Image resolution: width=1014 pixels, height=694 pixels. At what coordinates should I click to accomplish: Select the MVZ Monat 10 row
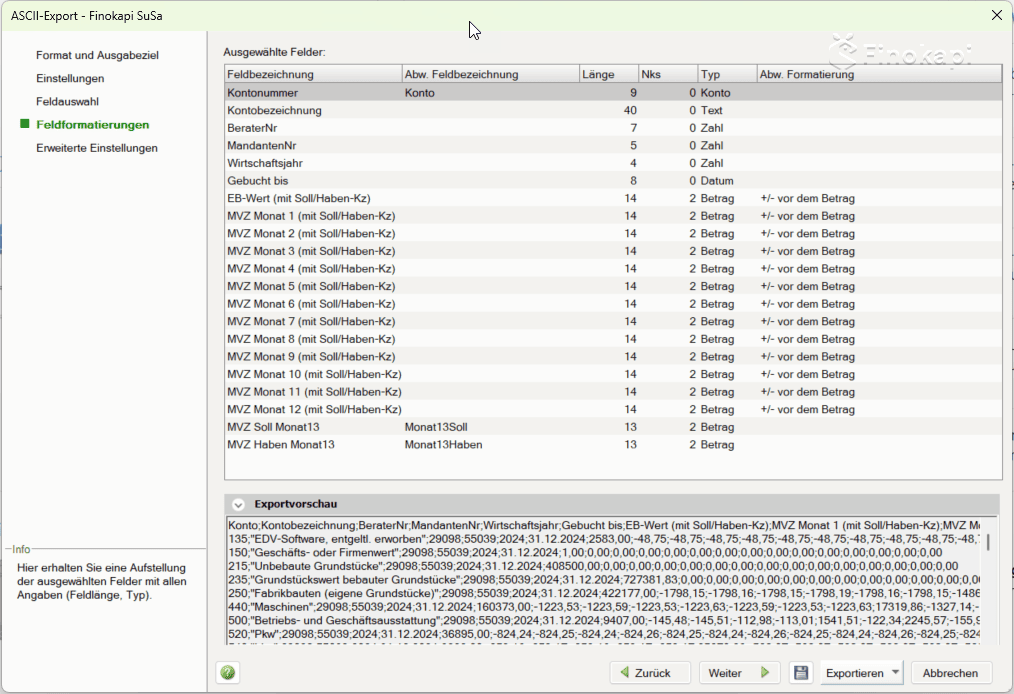pyautogui.click(x=613, y=374)
